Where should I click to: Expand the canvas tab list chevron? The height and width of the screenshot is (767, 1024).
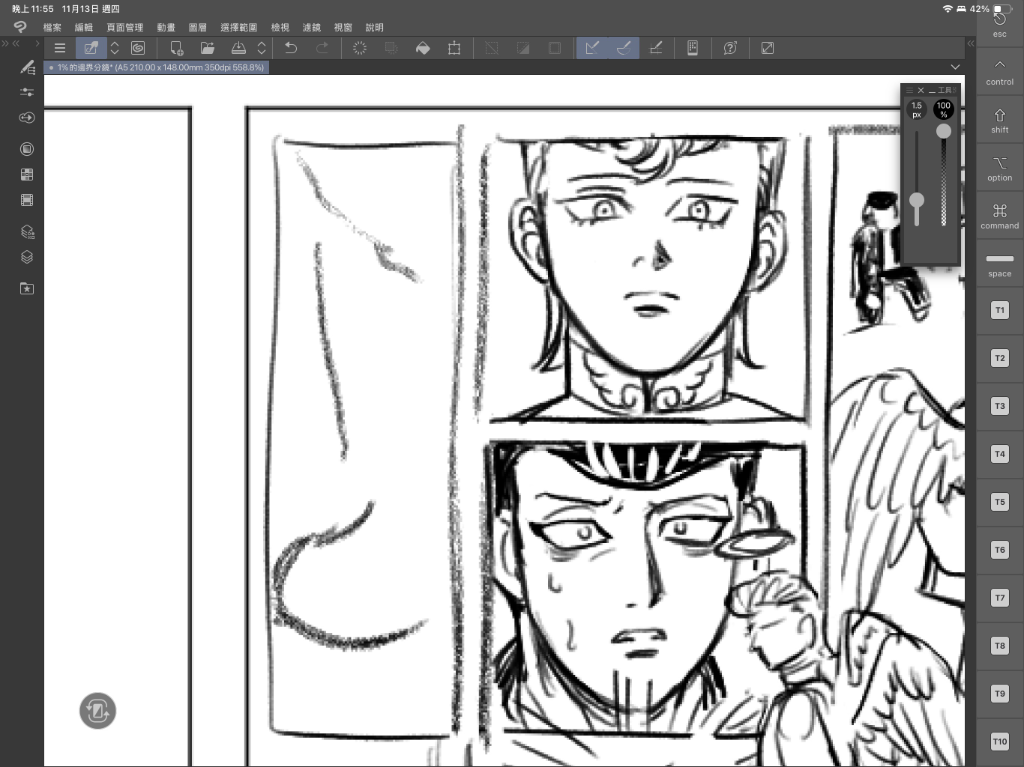coord(955,67)
